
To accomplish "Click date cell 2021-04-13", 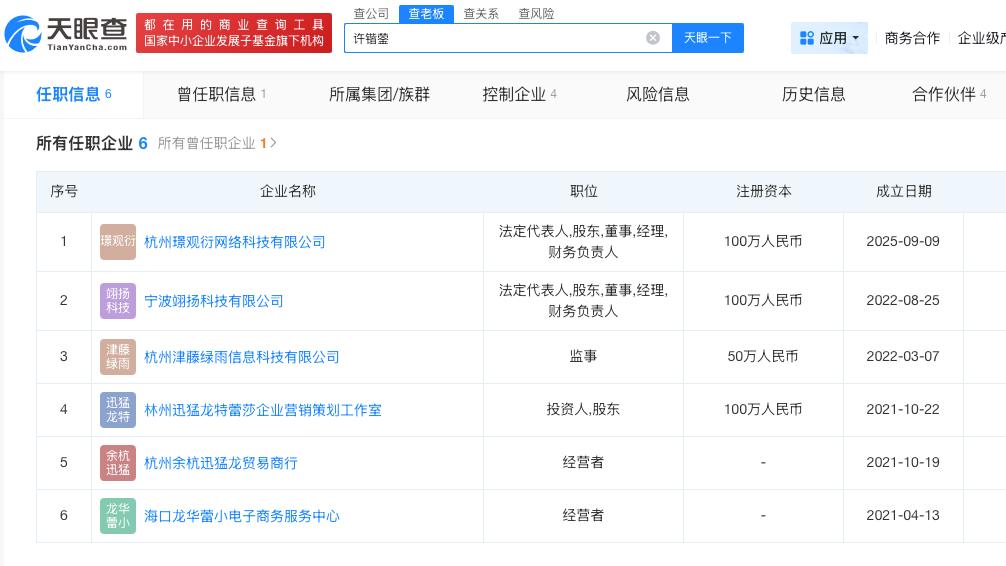I will click(903, 515).
